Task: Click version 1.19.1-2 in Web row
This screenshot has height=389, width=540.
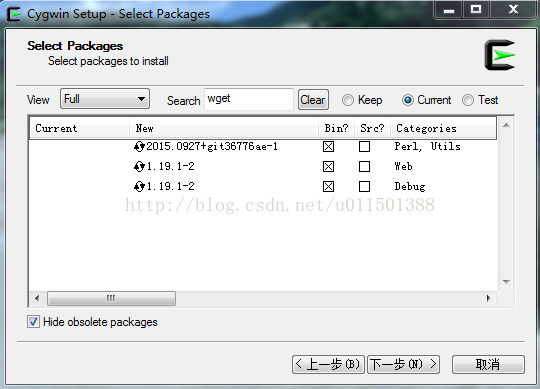Action: tap(170, 167)
